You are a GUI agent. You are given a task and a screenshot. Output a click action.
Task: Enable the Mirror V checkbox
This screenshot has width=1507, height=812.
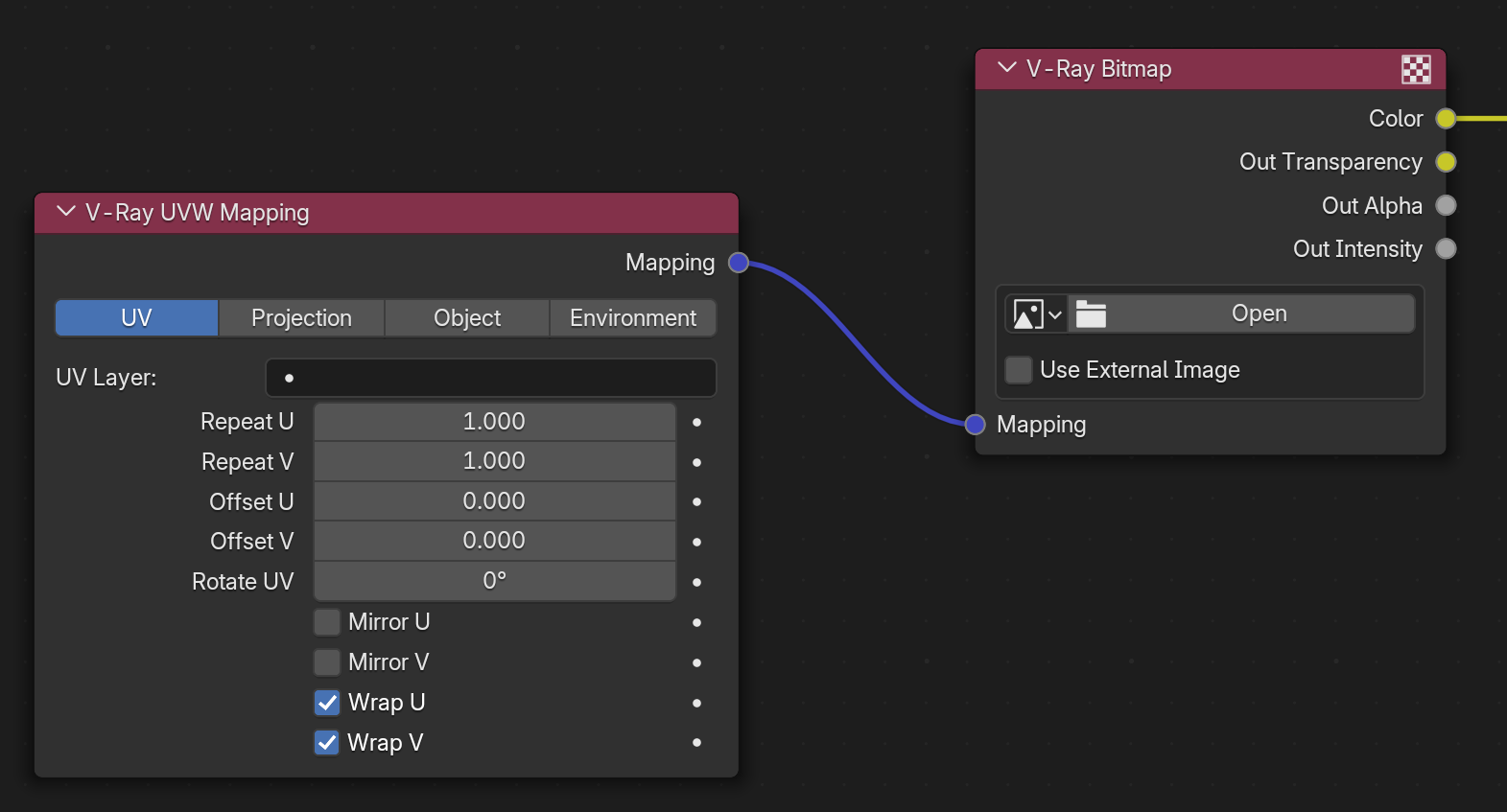327,662
